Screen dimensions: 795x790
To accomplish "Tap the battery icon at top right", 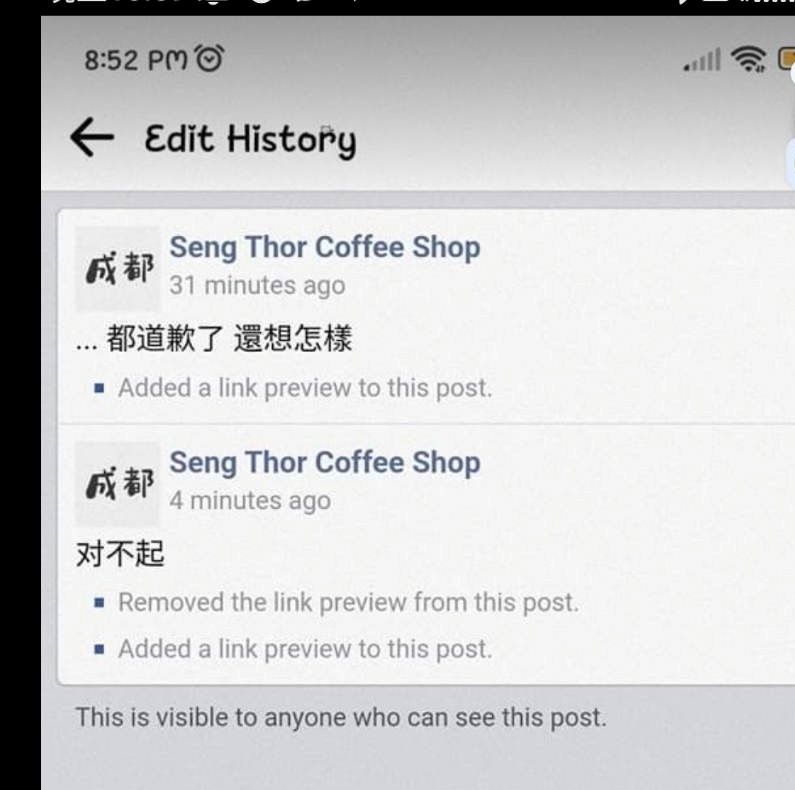I will point(786,59).
